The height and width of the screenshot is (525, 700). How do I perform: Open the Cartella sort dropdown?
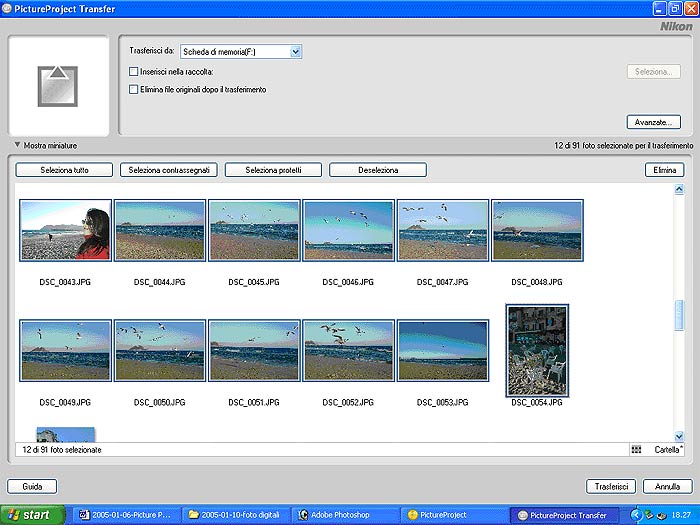(668, 450)
